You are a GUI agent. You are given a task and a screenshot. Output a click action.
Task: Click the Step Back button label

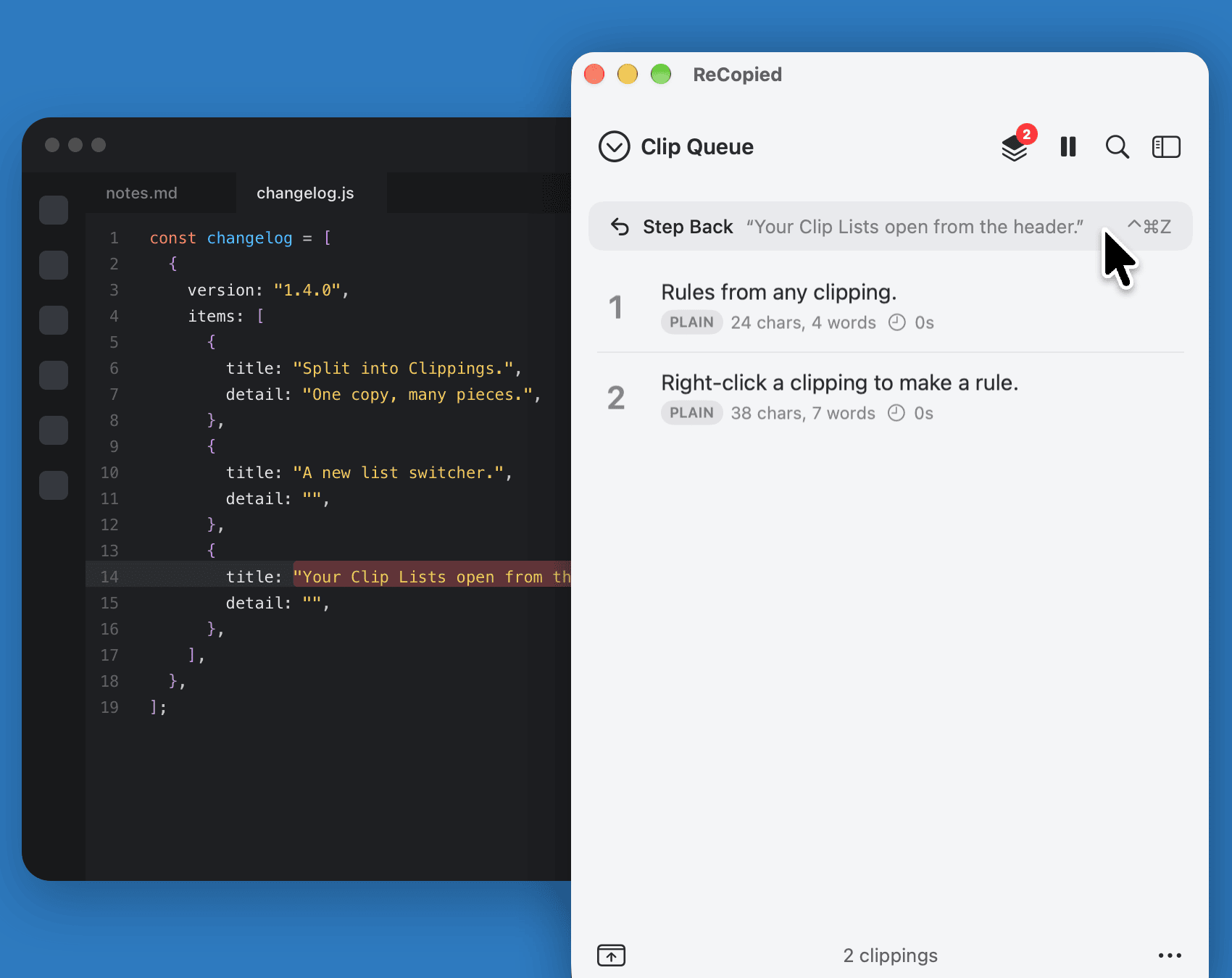tap(688, 227)
